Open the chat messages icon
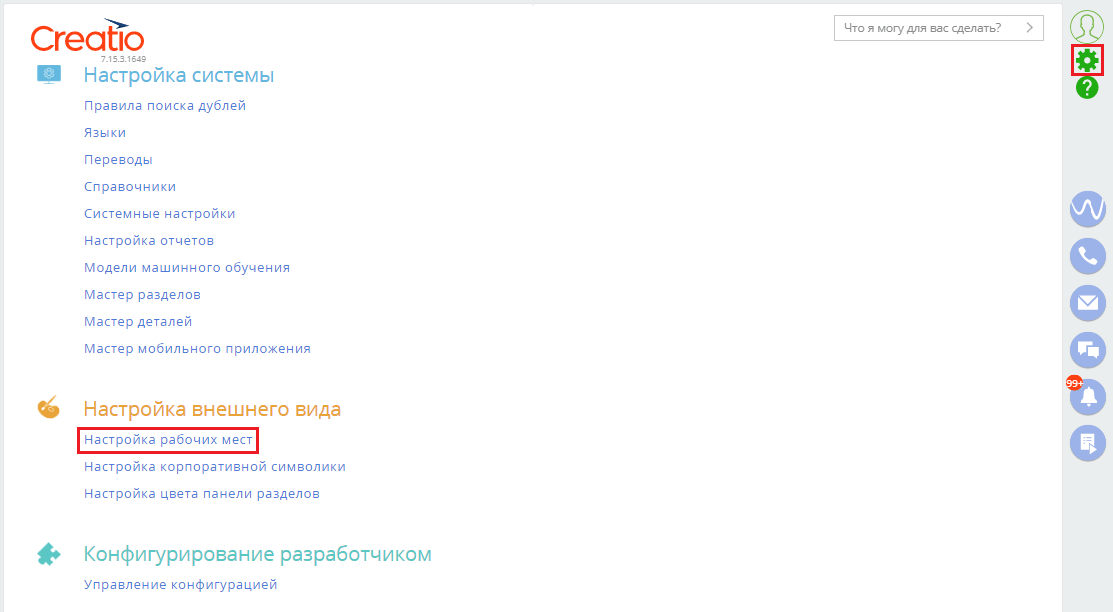Screen dimensions: 1113x612 click(x=1087, y=350)
